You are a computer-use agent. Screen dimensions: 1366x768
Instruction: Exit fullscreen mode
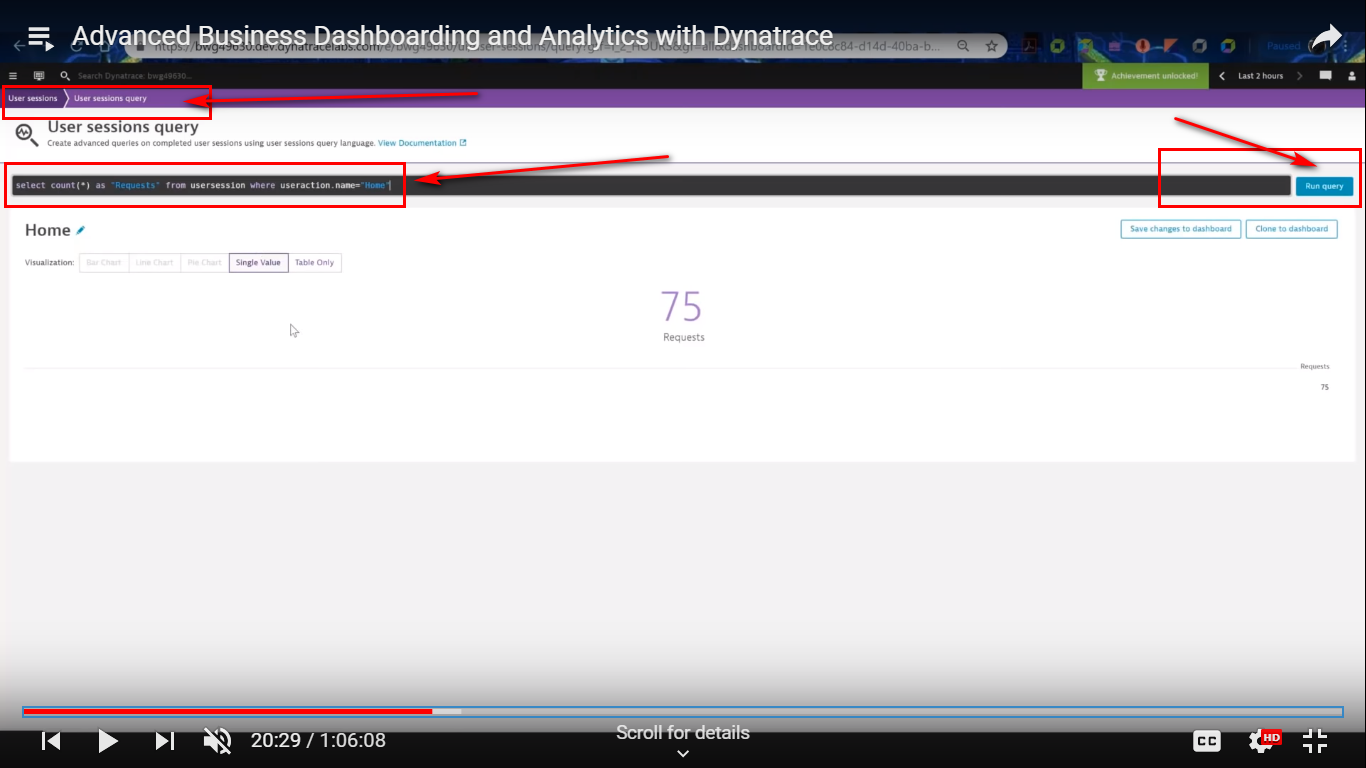click(1315, 741)
